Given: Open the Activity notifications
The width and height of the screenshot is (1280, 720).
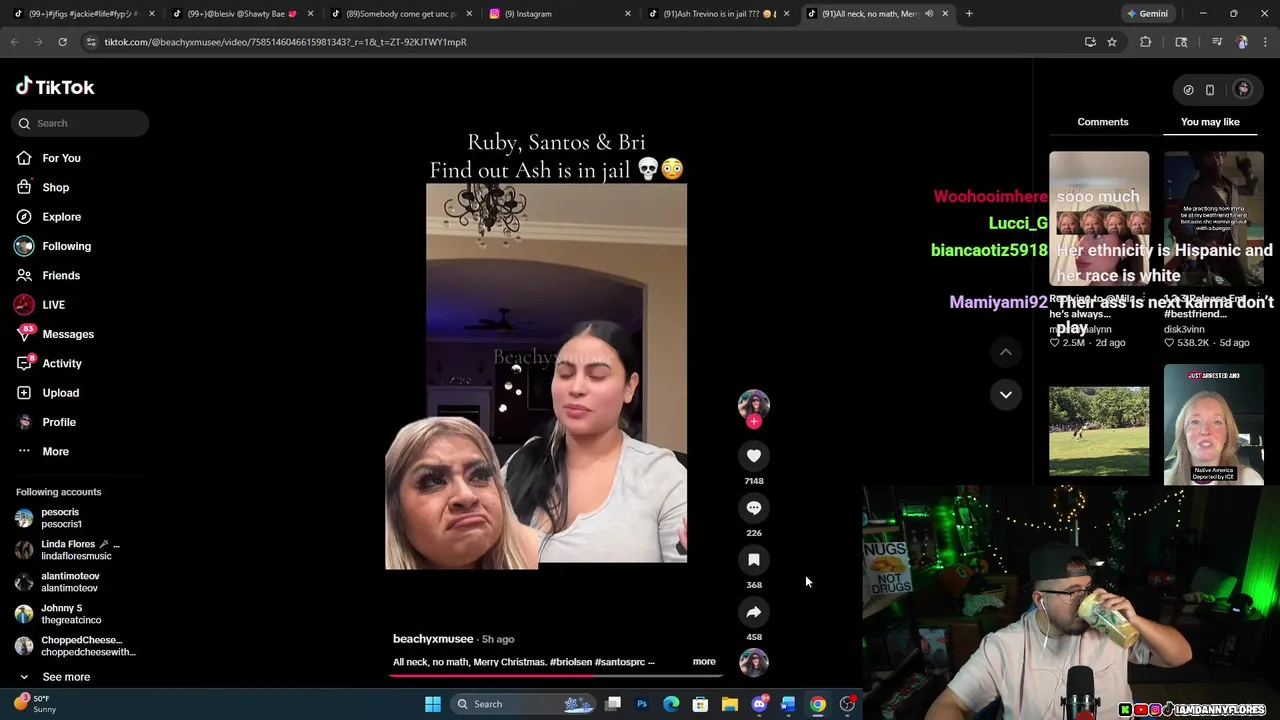Looking at the screenshot, I should tap(61, 363).
